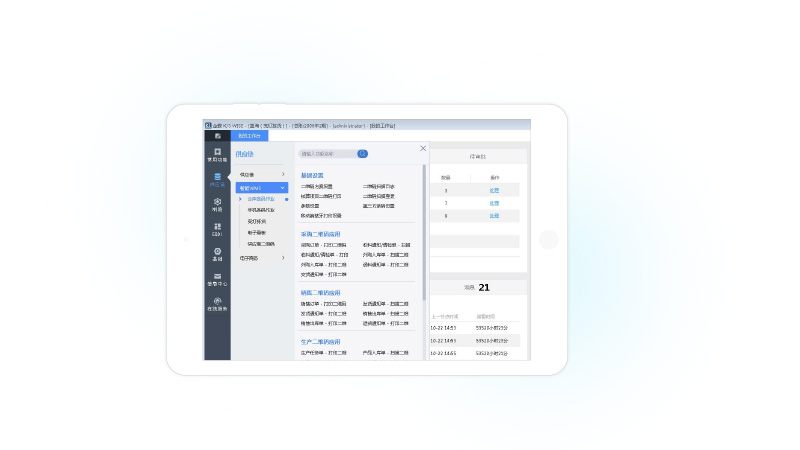
Task: Select the 手机条码作业 tree item
Action: tap(261, 210)
